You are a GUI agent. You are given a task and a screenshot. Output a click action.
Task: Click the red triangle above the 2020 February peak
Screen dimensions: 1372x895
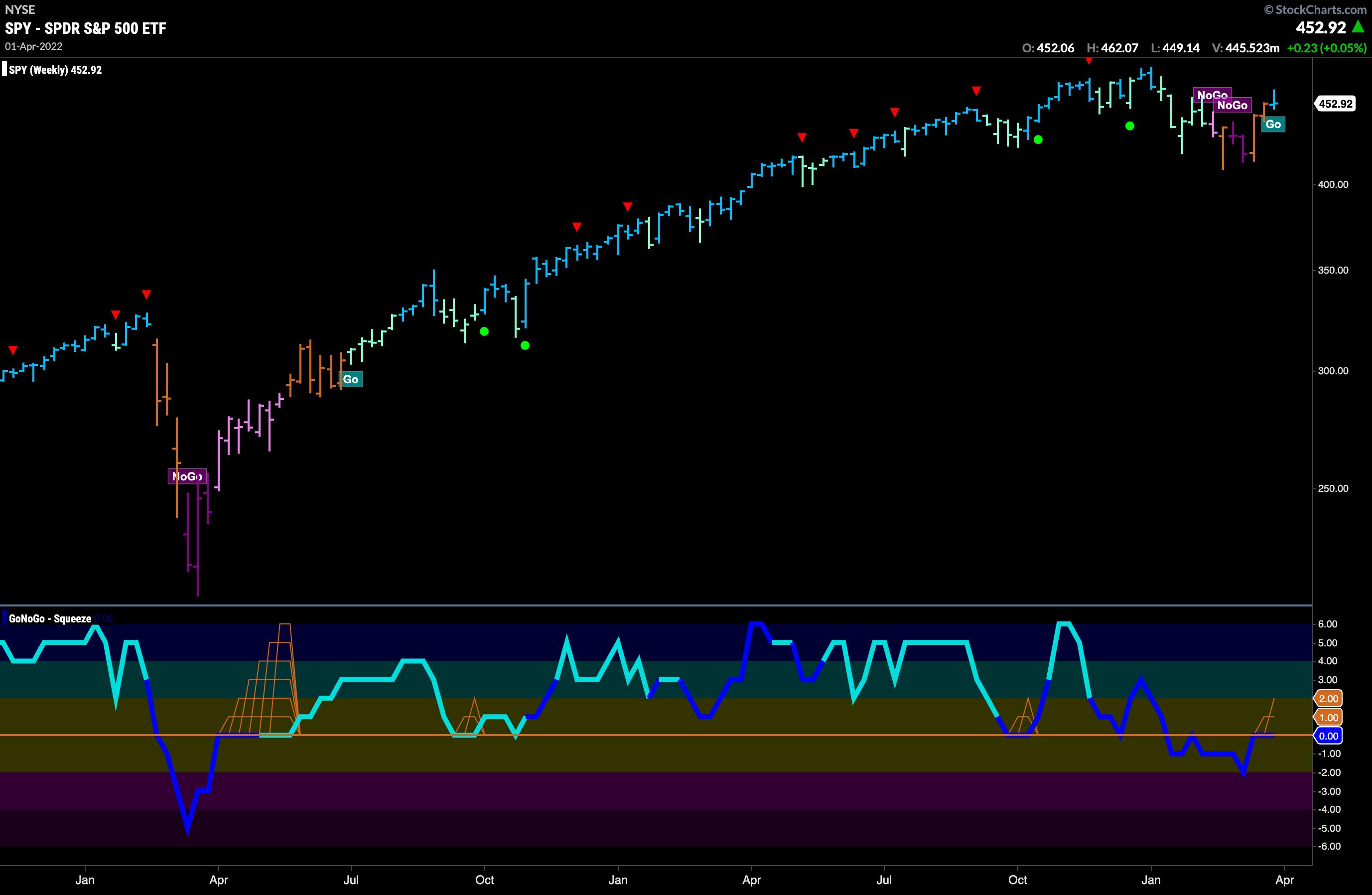click(146, 295)
